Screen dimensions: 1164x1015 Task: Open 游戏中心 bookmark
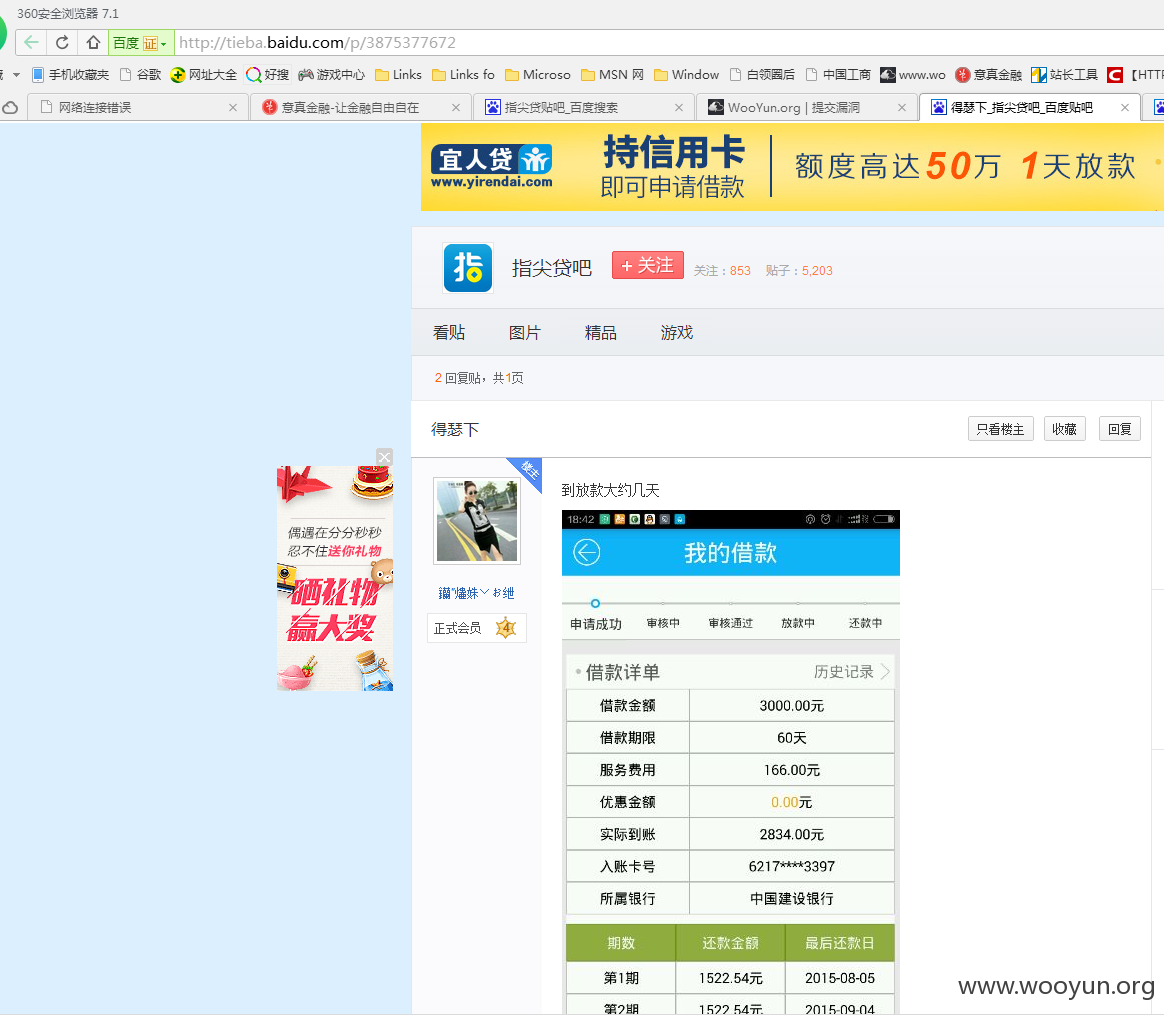tap(332, 74)
